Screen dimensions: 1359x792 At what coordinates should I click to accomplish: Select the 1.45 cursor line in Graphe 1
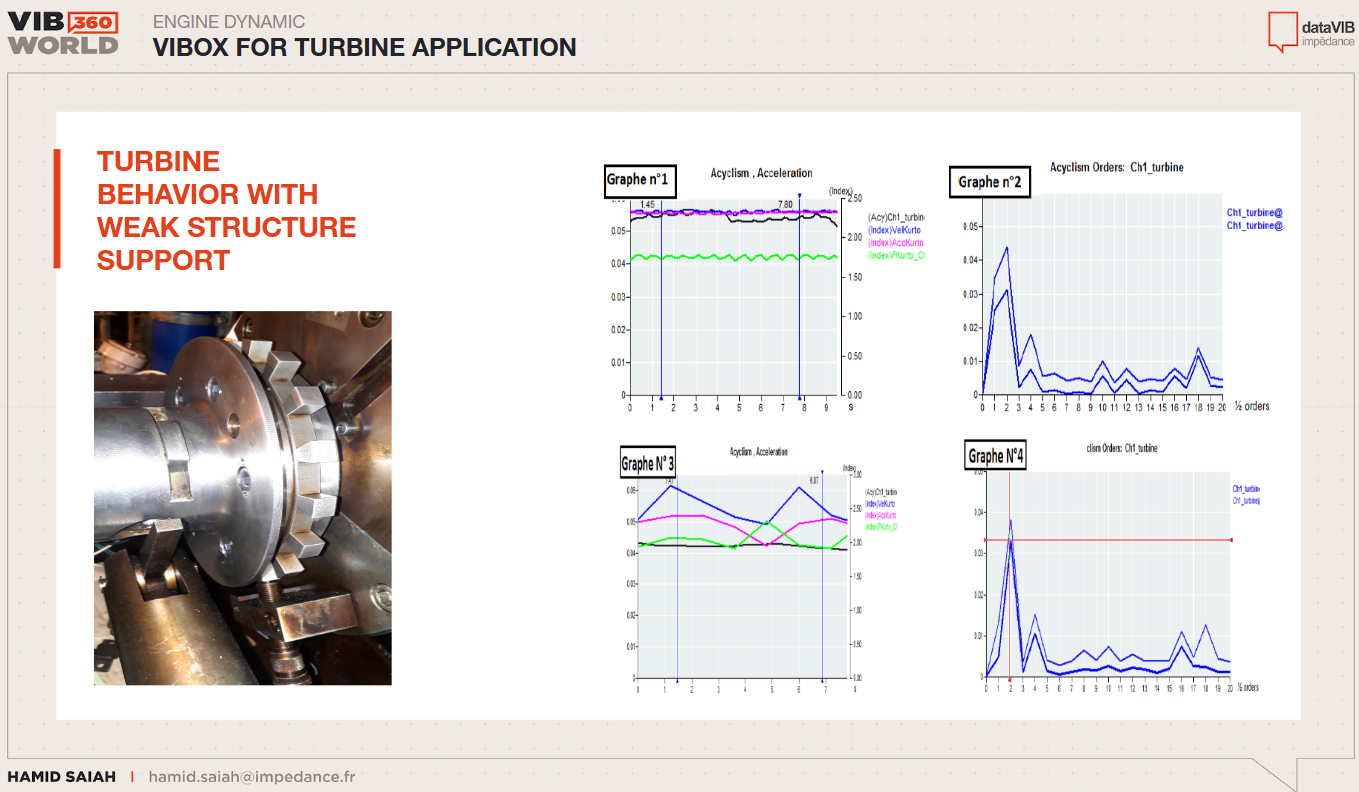(661, 300)
